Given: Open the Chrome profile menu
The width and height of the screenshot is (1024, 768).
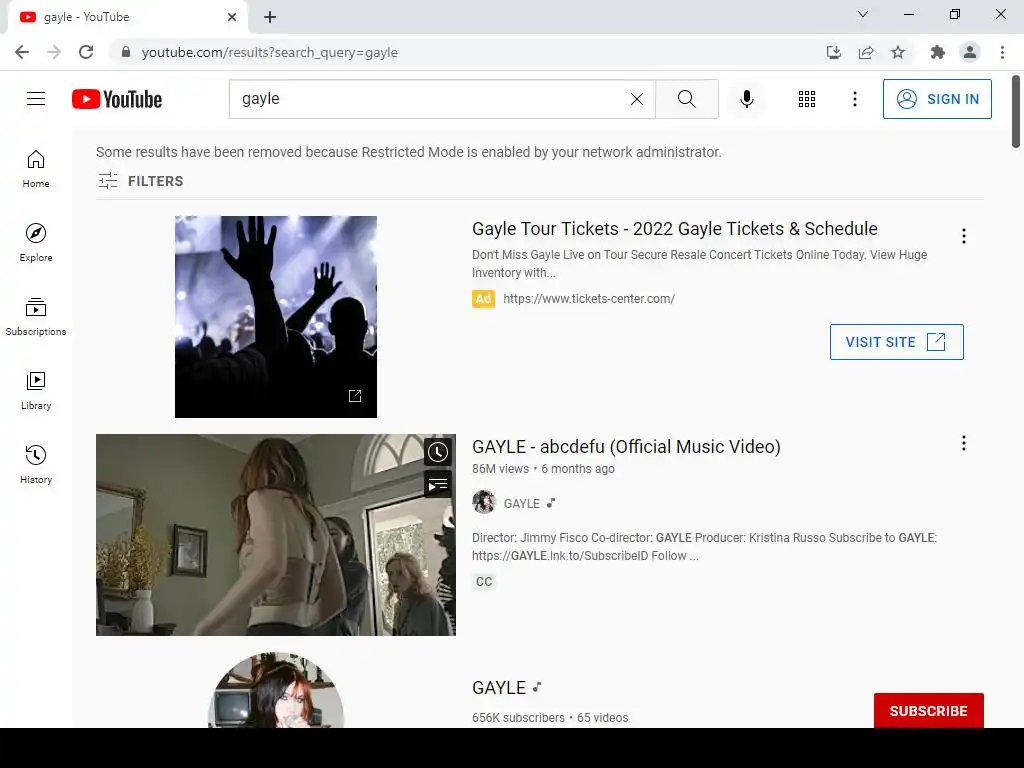Looking at the screenshot, I should (970, 52).
